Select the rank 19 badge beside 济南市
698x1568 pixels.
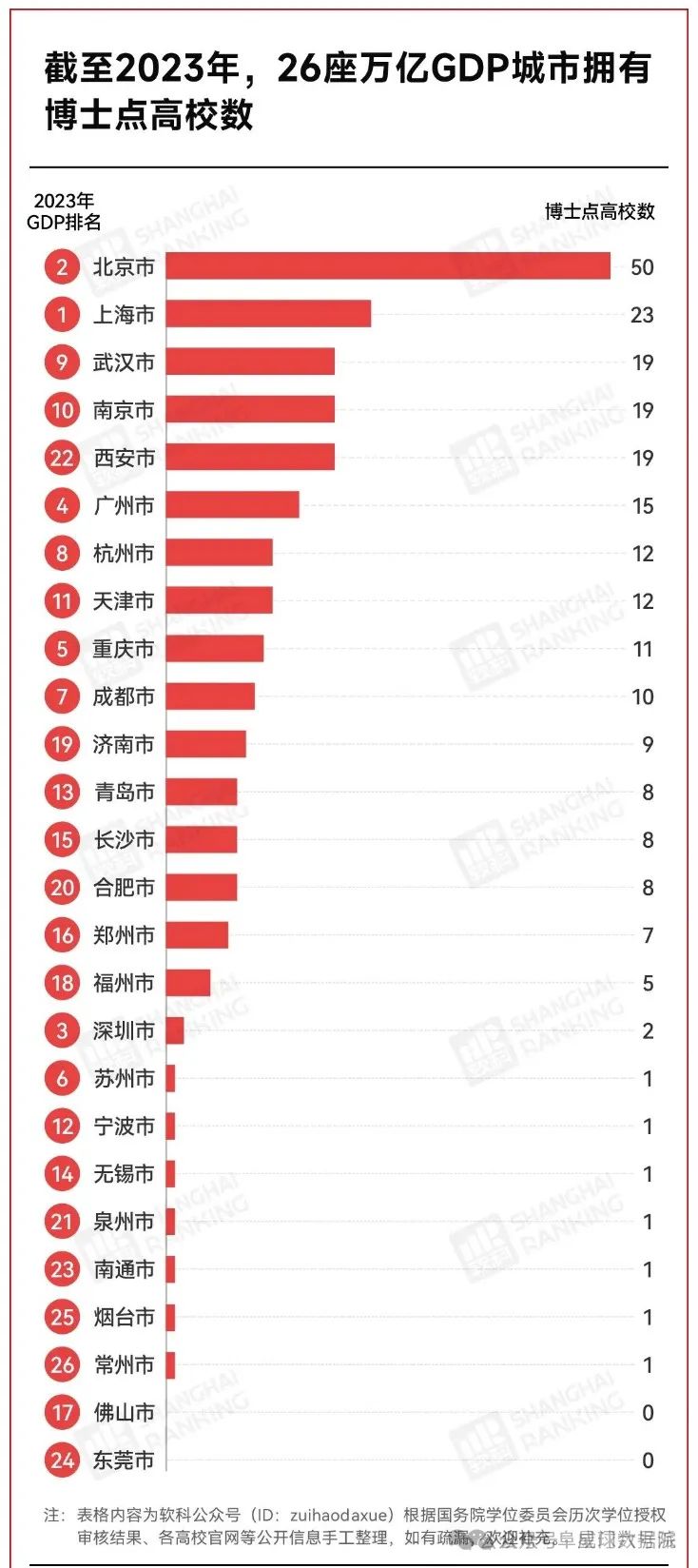[62, 744]
